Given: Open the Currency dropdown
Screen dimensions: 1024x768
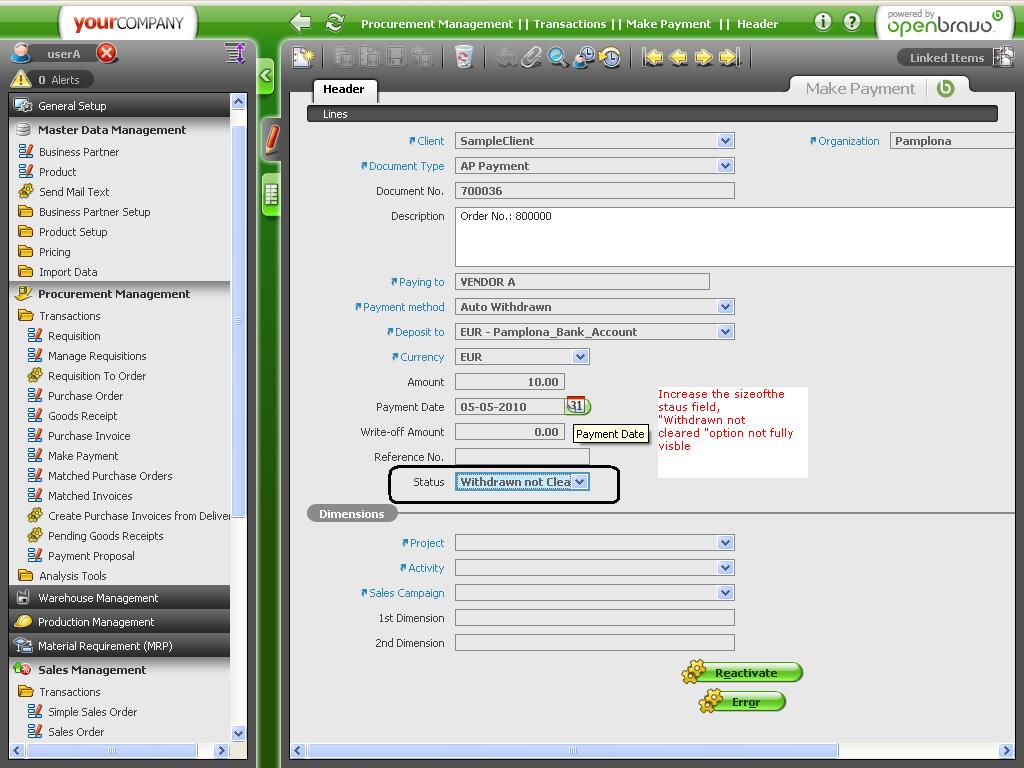Looking at the screenshot, I should pyautogui.click(x=580, y=357).
